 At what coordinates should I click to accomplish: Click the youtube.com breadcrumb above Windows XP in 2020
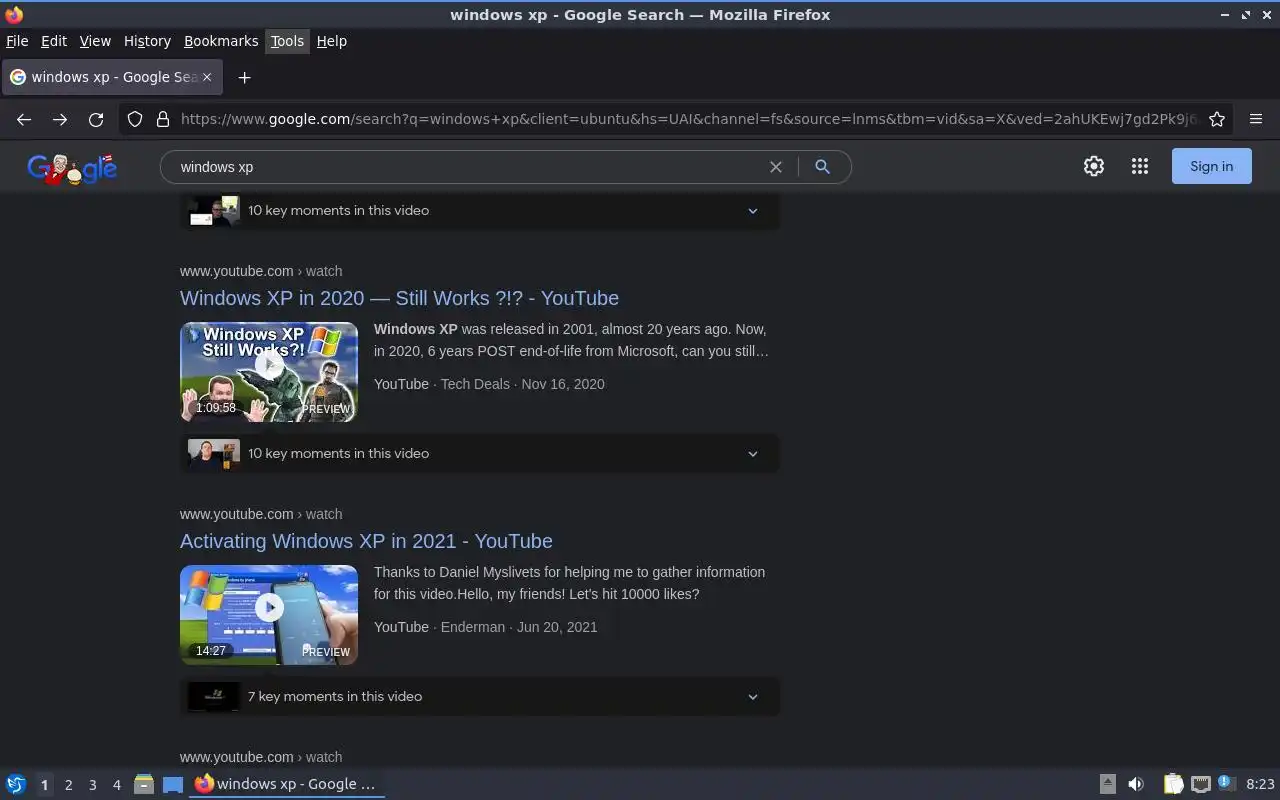click(x=261, y=271)
